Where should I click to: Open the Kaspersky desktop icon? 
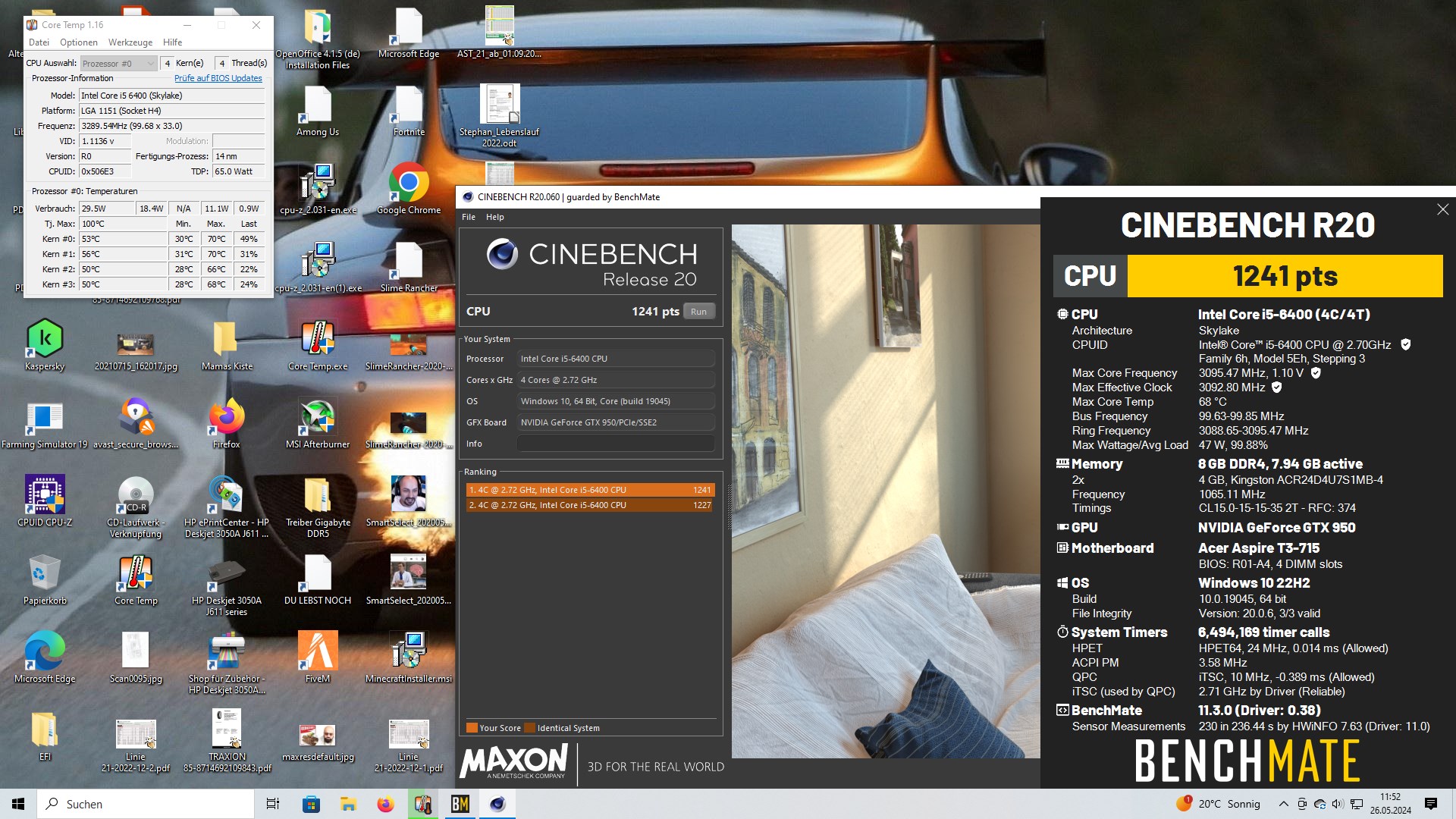coord(45,345)
